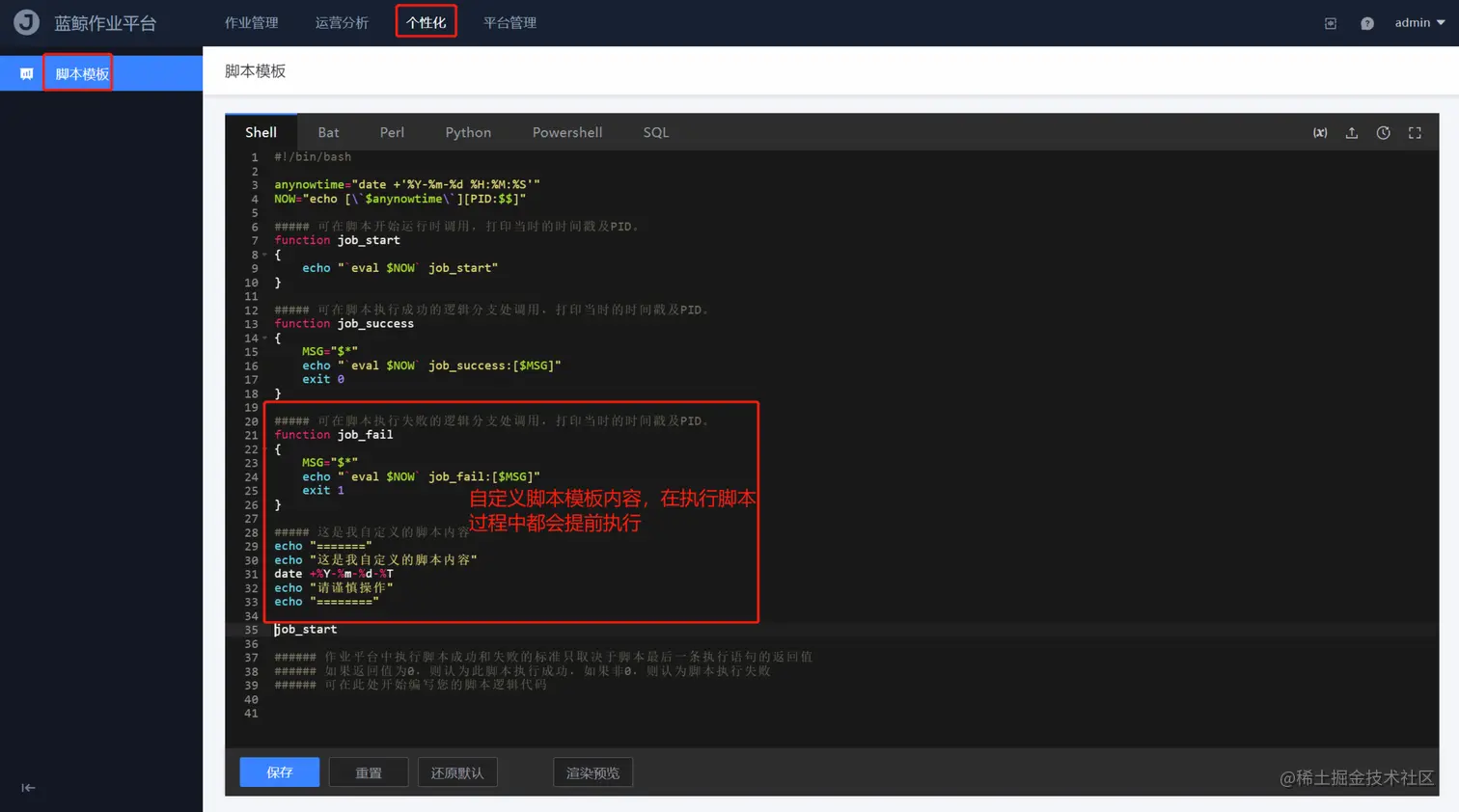Switch to the Shell tab
This screenshot has height=812, width=1459.
point(261,132)
